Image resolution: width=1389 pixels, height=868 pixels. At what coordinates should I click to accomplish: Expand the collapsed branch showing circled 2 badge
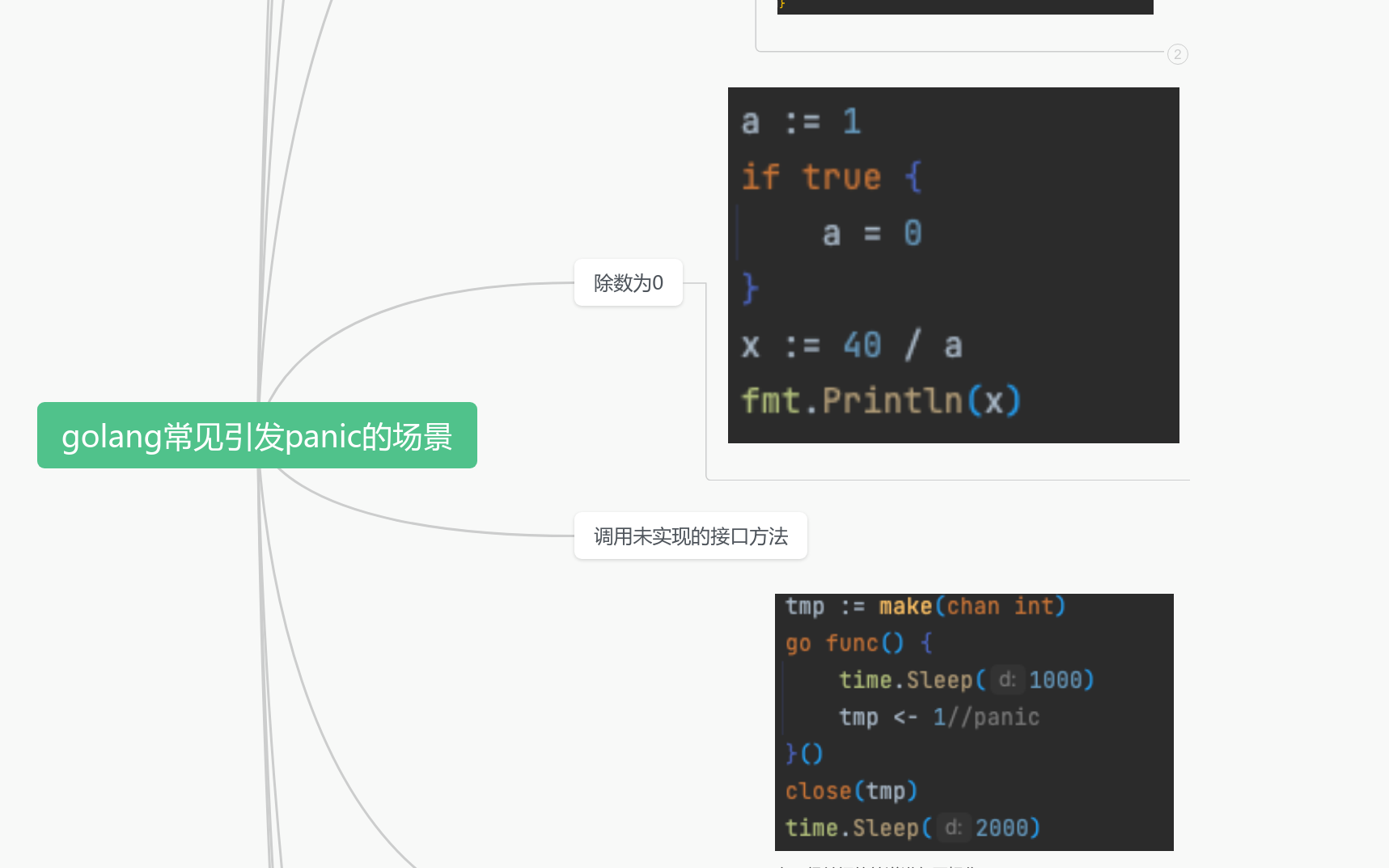pos(1178,54)
